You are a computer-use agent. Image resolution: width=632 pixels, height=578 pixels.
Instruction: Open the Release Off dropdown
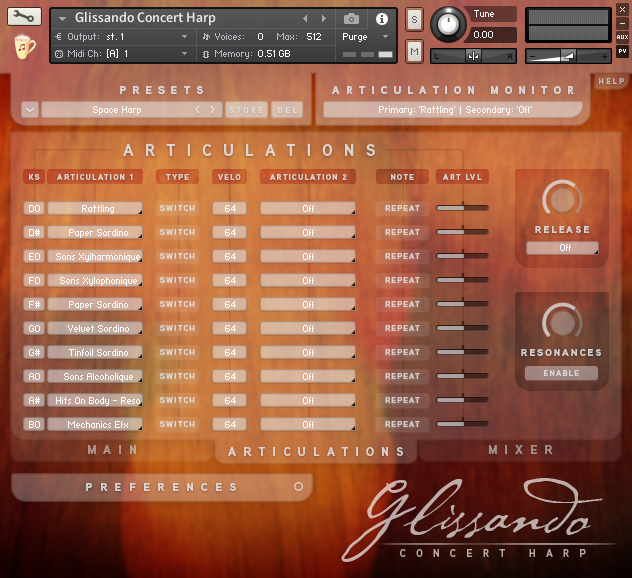coord(562,248)
